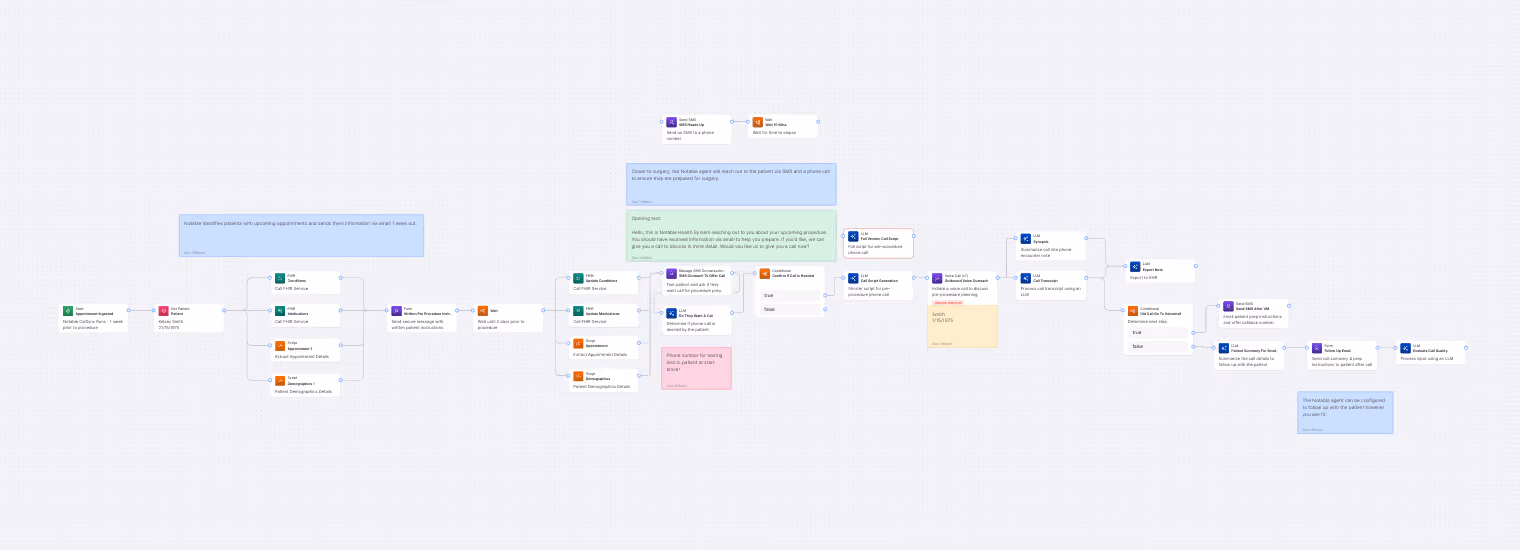
Task: Click the SMS Heads Up node icon
Action: [672, 122]
